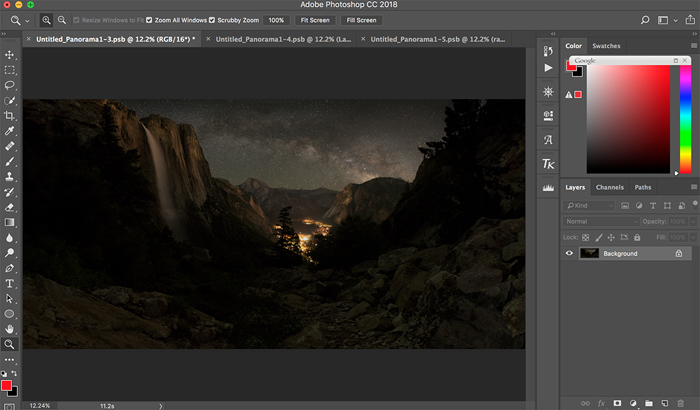This screenshot has width=700, height=410.
Task: Select the Move tool
Action: (10, 55)
